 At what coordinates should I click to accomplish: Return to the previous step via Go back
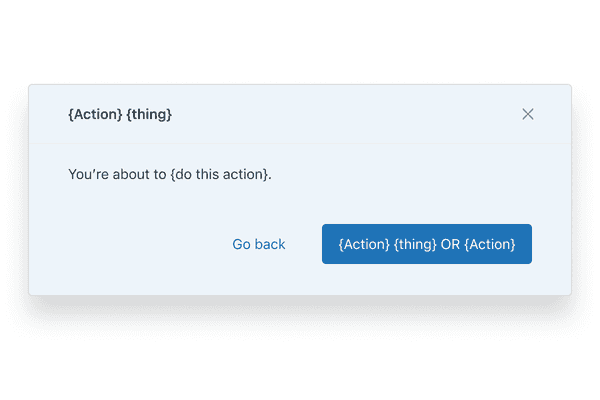point(259,244)
